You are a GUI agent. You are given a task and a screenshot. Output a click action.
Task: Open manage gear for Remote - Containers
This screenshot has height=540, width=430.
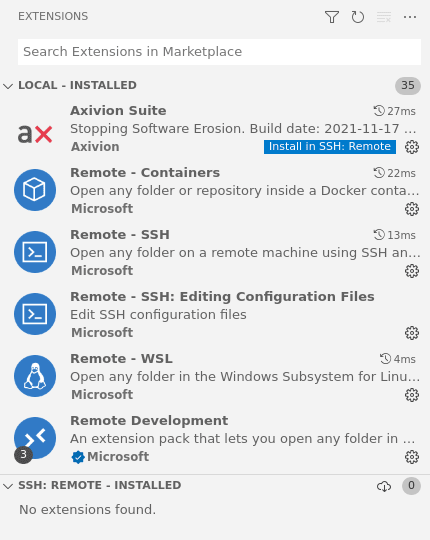pos(412,209)
